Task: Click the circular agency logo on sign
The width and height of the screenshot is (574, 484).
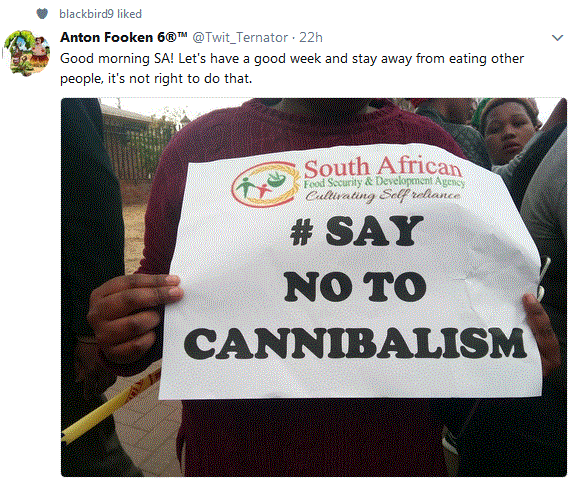Action: pos(265,184)
